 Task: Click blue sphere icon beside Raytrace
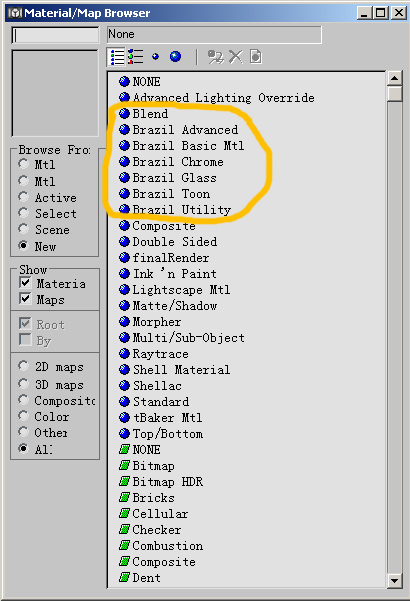(124, 353)
